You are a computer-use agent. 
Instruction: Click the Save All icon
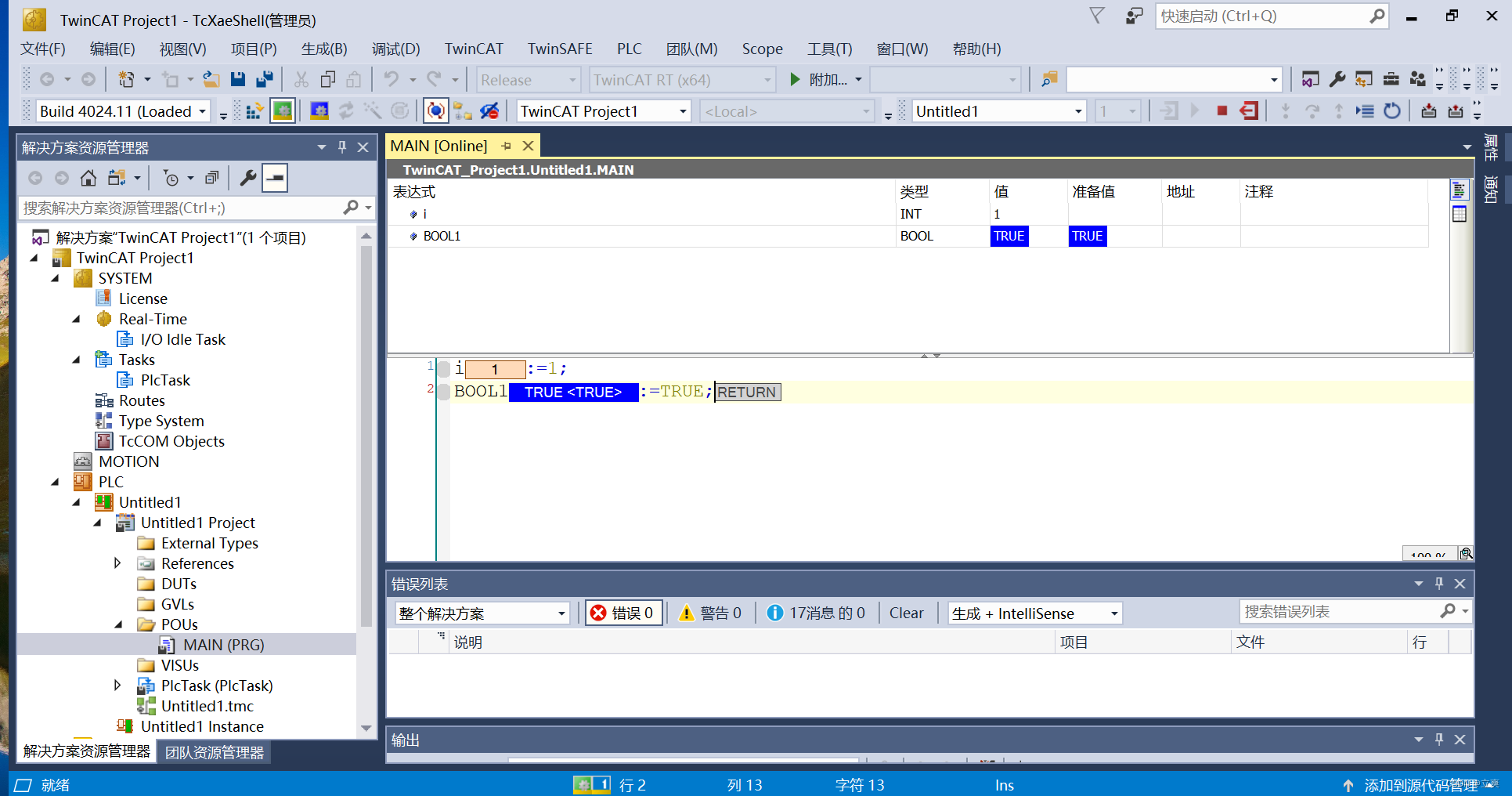tap(265, 79)
